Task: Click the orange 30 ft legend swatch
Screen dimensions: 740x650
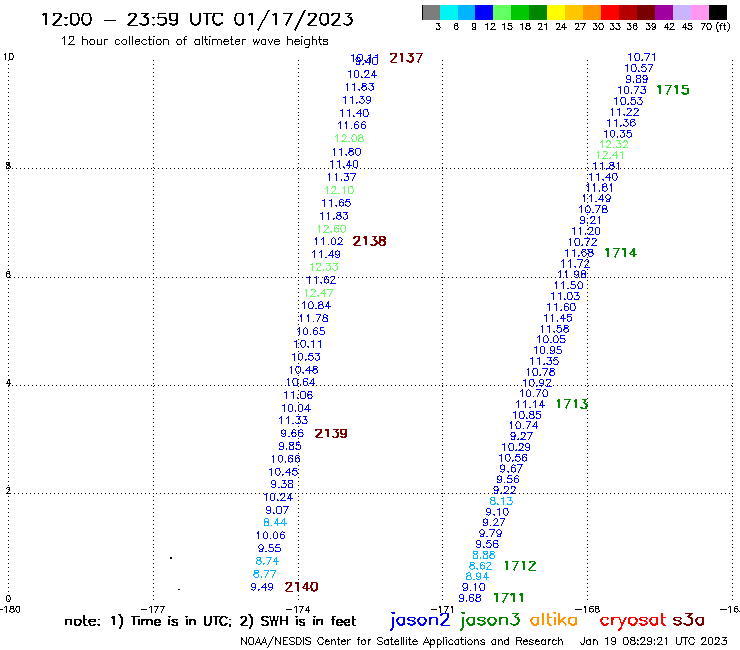Action: click(x=592, y=12)
